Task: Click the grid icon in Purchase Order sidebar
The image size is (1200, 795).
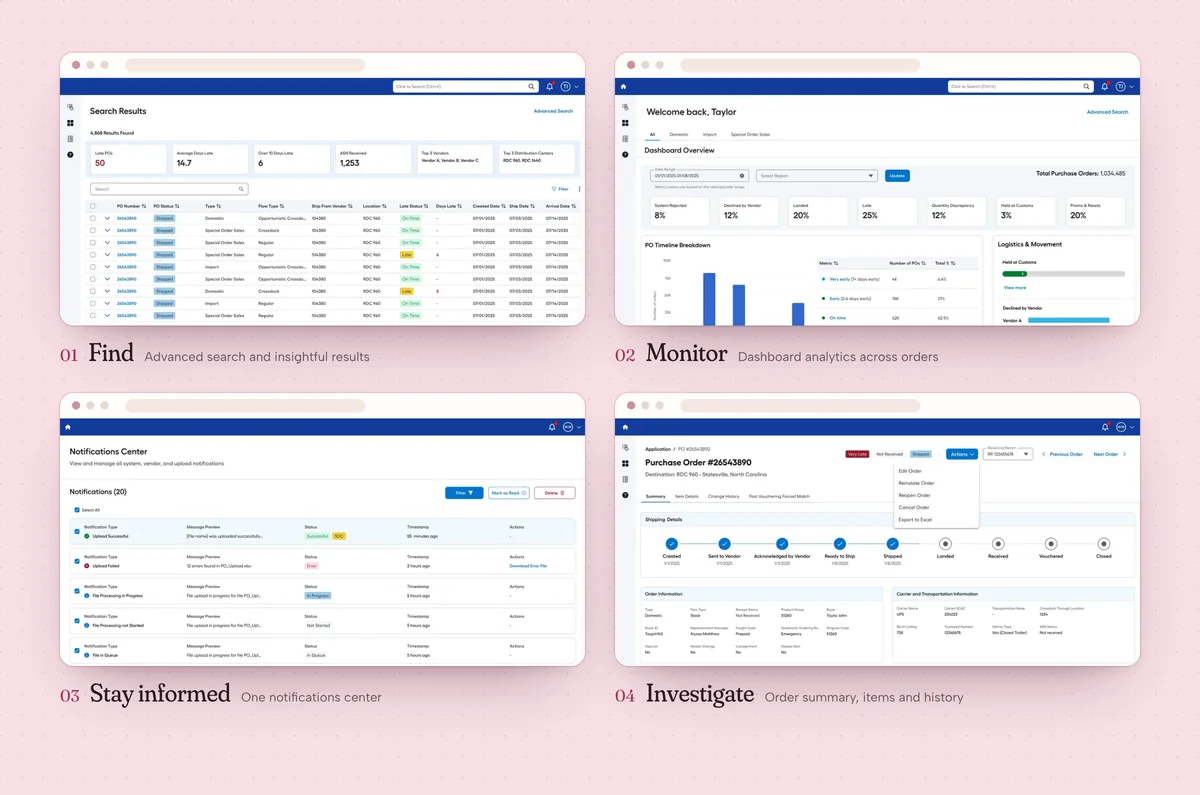Action: pos(625,463)
